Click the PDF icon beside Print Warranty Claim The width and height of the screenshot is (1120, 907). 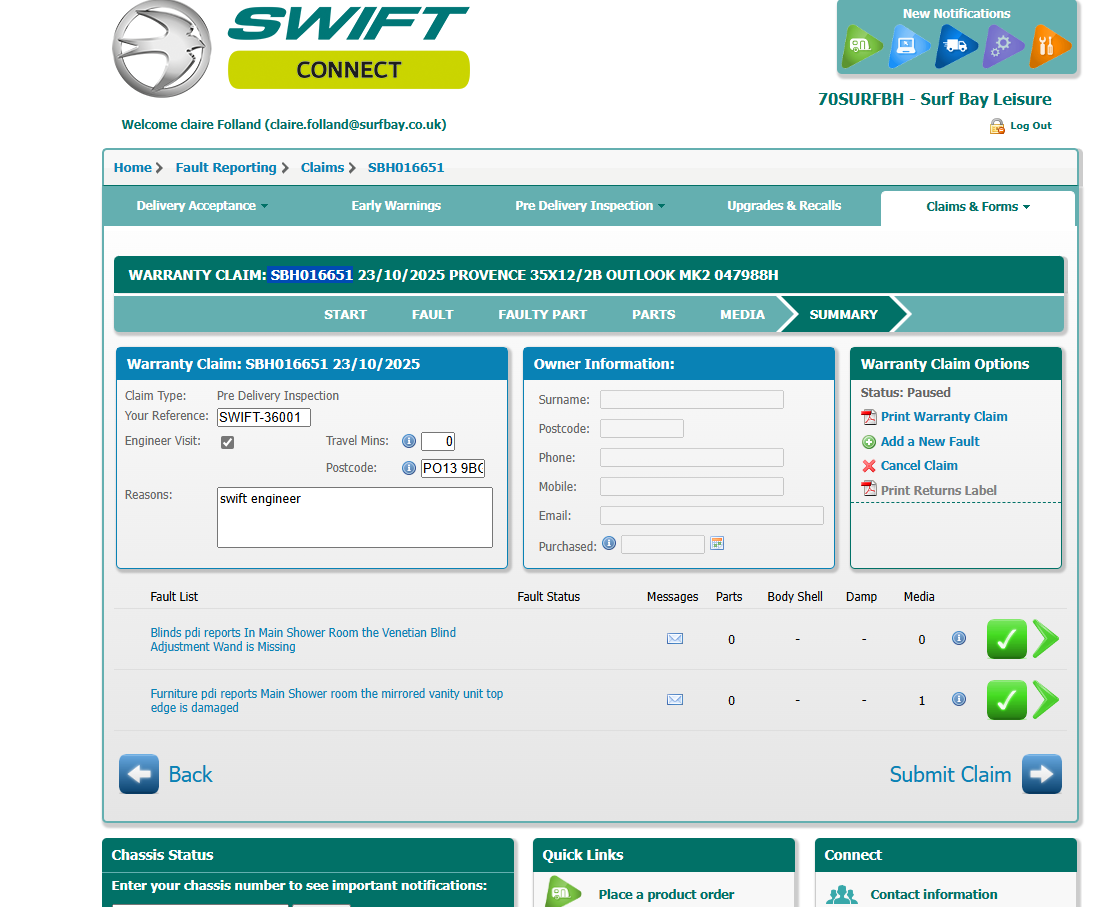[x=869, y=417]
